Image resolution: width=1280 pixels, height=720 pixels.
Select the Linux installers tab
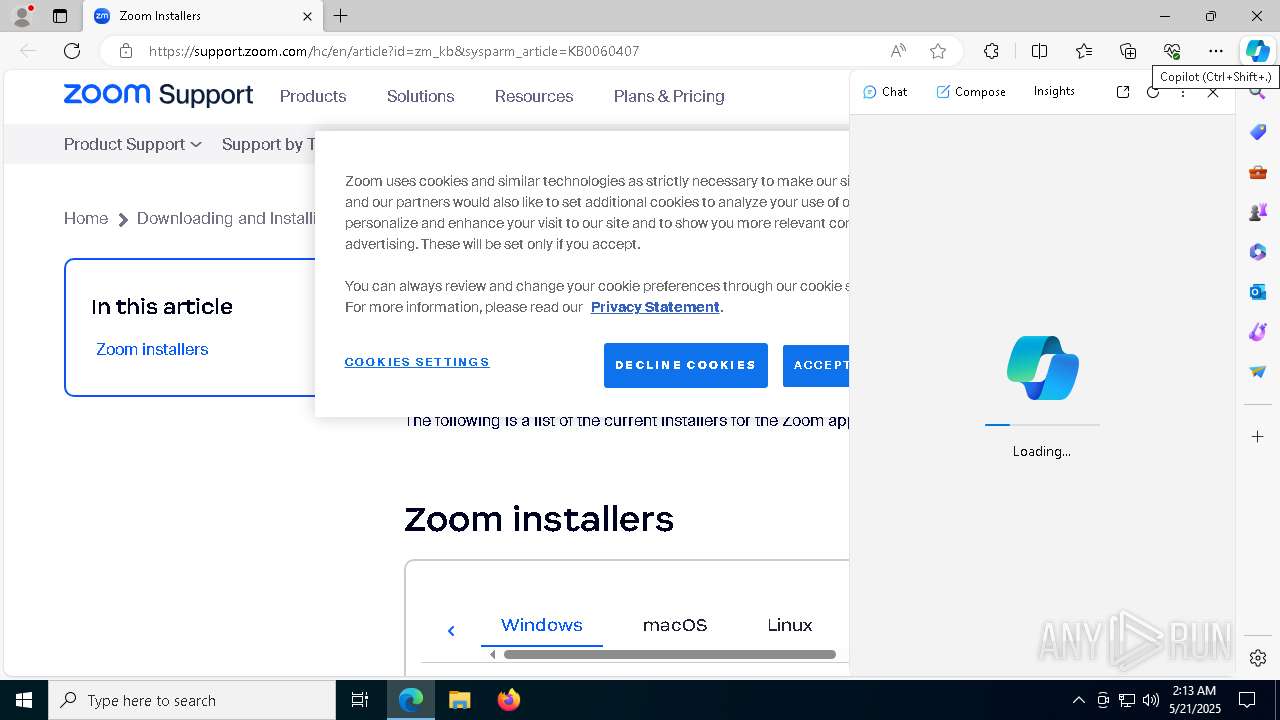click(x=790, y=625)
